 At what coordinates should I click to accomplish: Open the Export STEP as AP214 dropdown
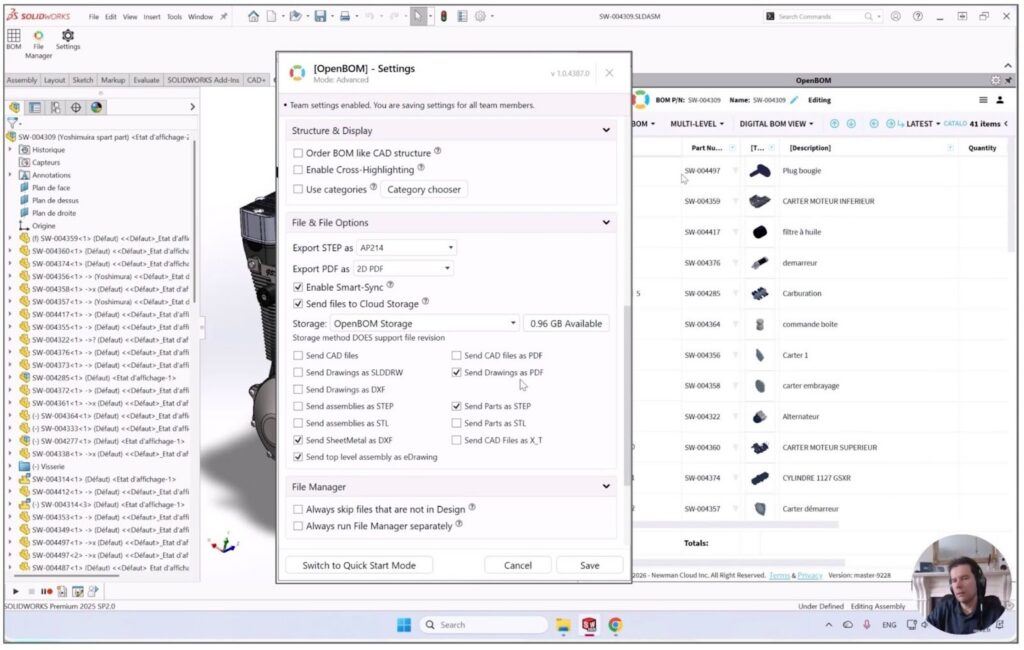[407, 247]
